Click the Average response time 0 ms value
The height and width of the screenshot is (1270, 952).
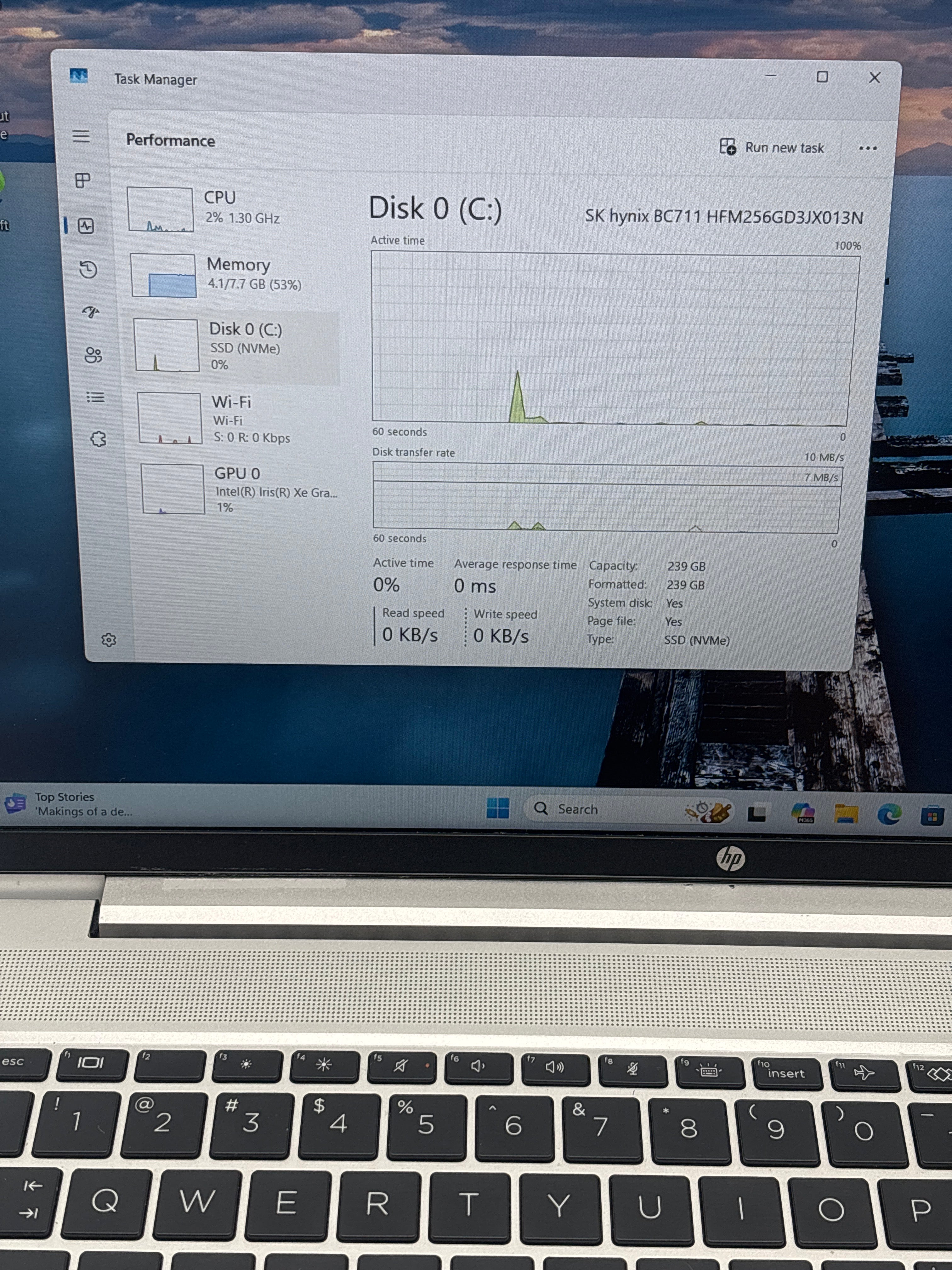[x=474, y=586]
